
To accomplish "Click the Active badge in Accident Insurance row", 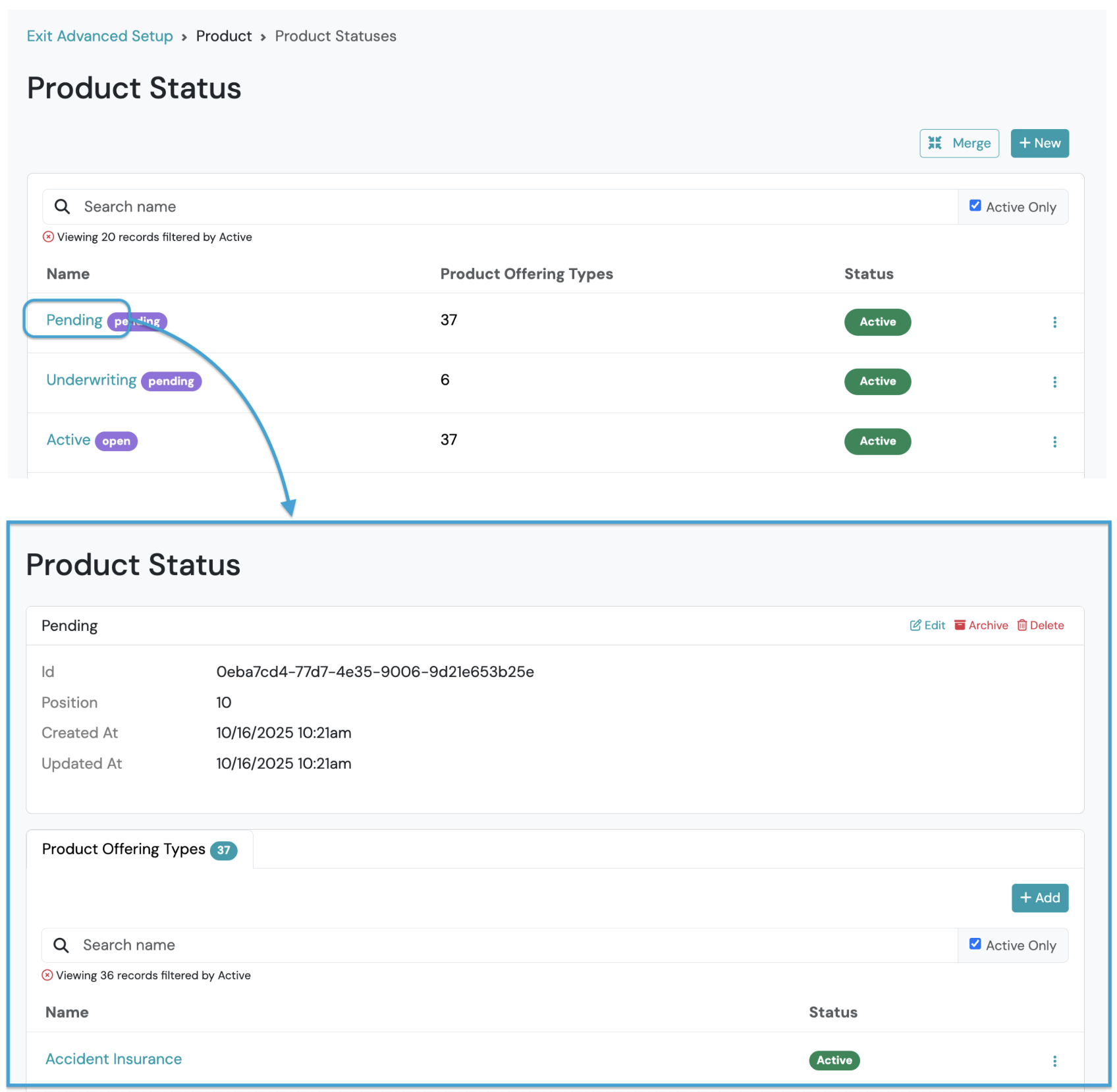I will point(834,1060).
